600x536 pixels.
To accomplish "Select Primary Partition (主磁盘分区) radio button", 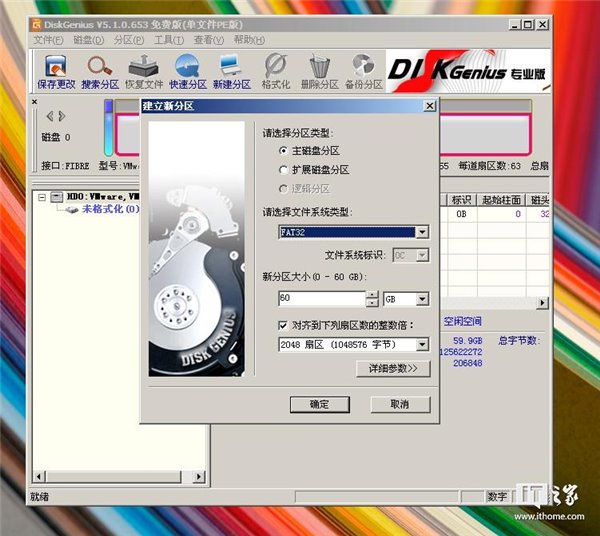I will click(x=283, y=151).
